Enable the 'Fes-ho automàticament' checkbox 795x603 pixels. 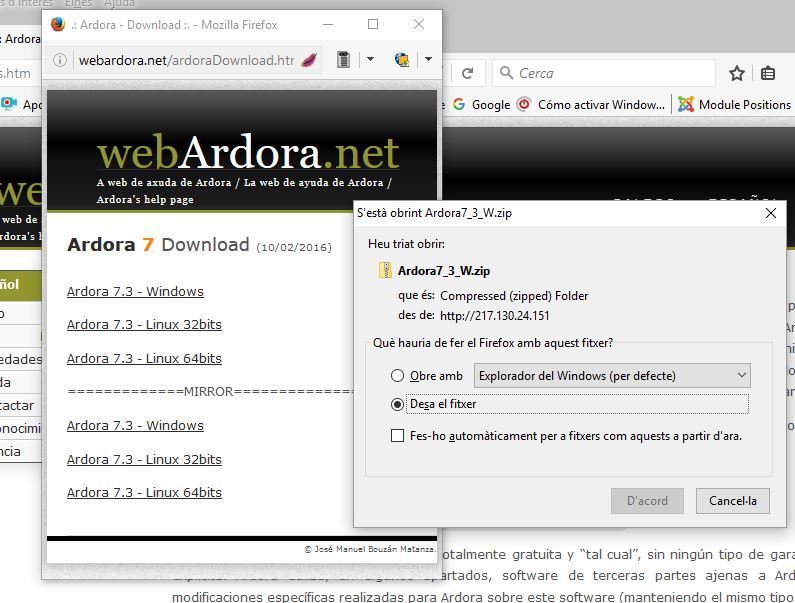[398, 436]
